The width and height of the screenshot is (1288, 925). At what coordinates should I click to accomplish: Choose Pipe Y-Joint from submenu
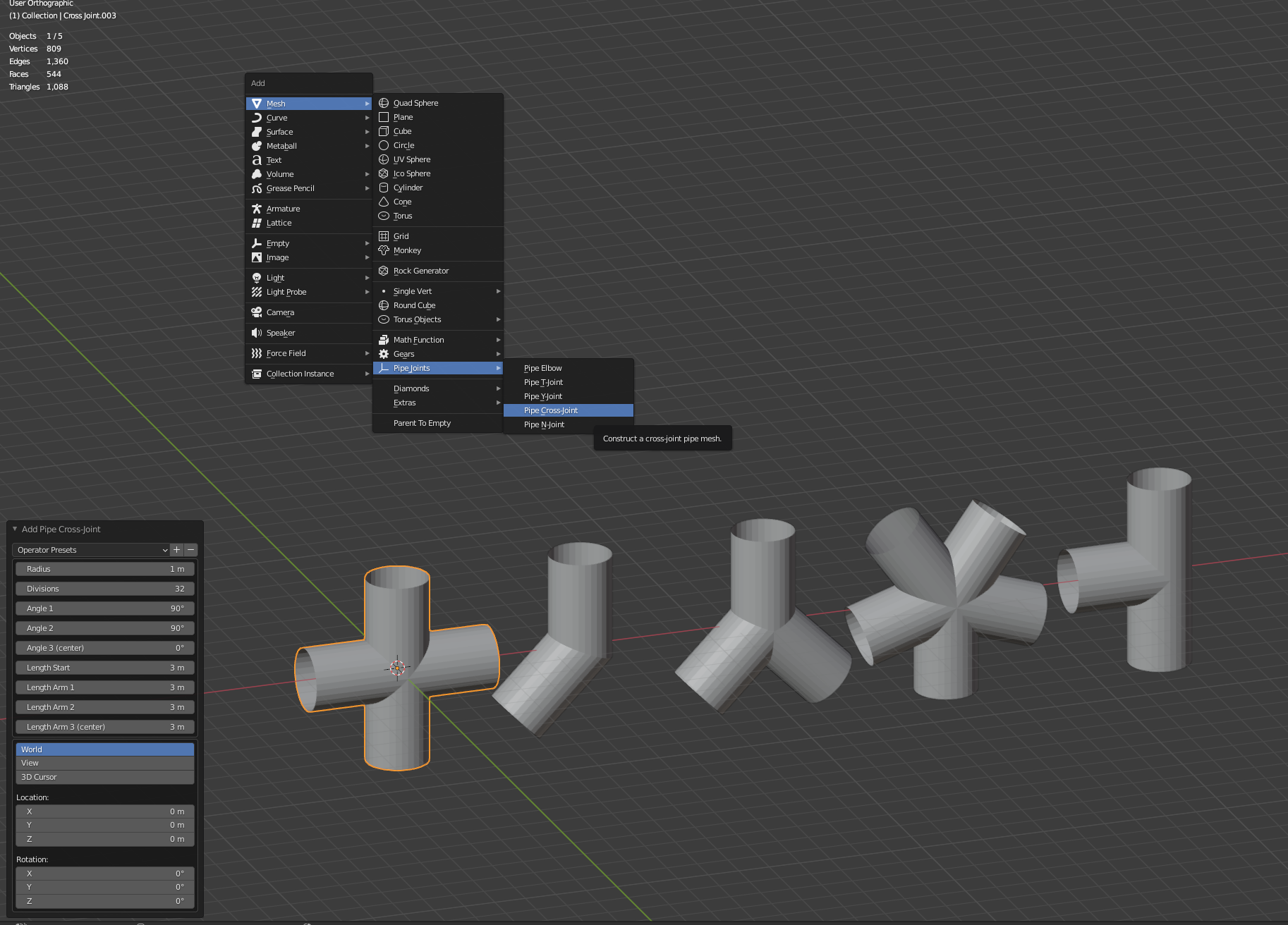tap(569, 396)
